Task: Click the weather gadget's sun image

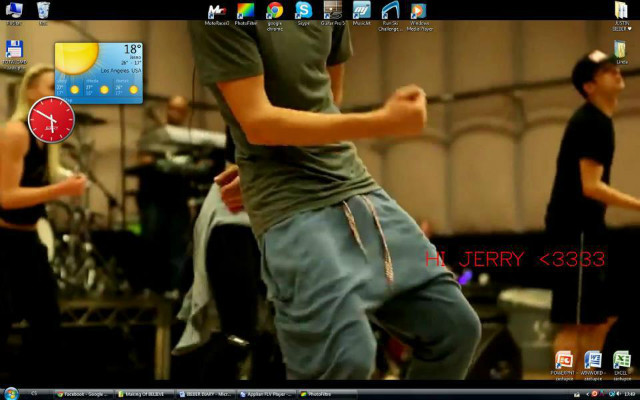Action: click(77, 58)
